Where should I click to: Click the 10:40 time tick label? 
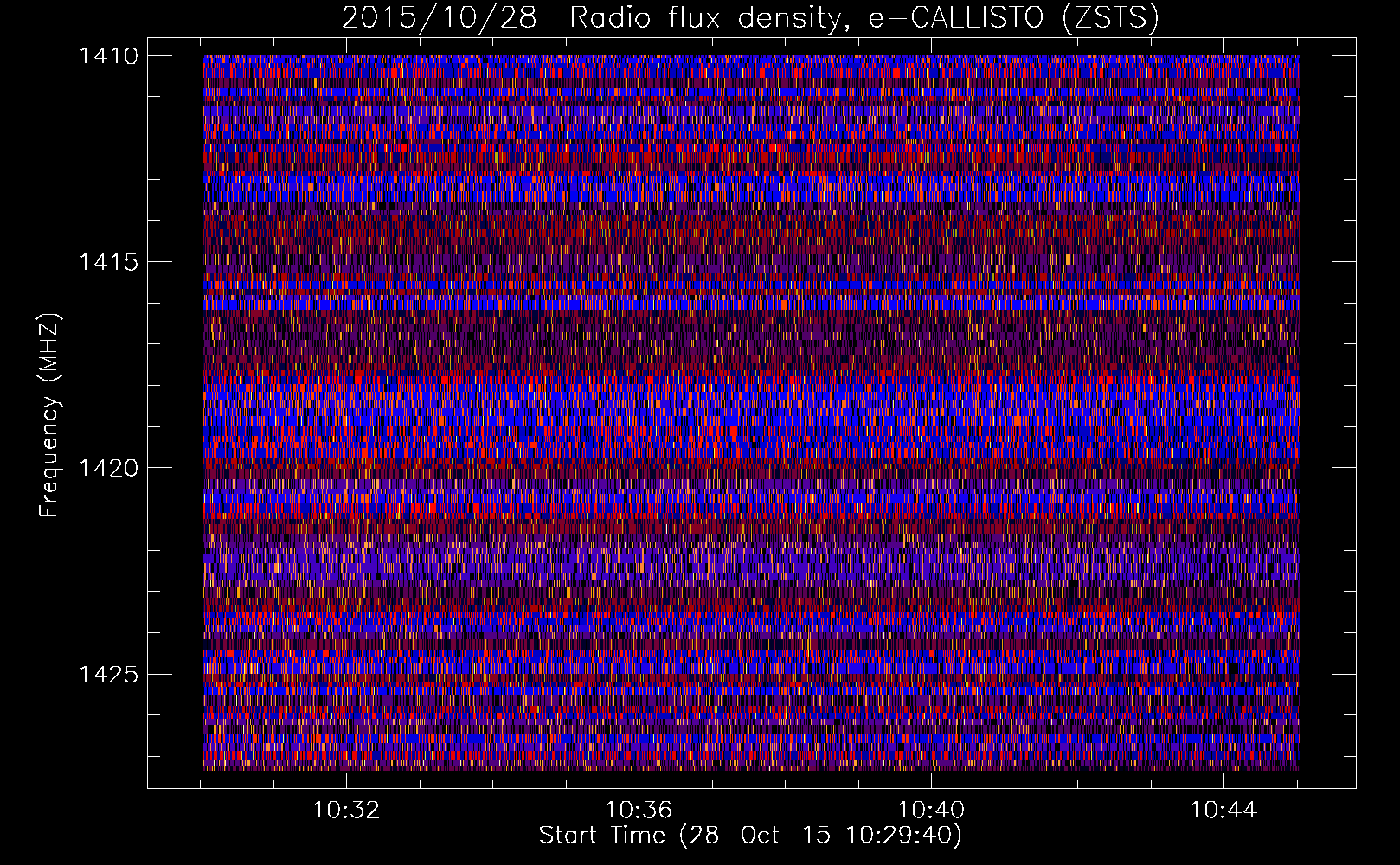(931, 811)
